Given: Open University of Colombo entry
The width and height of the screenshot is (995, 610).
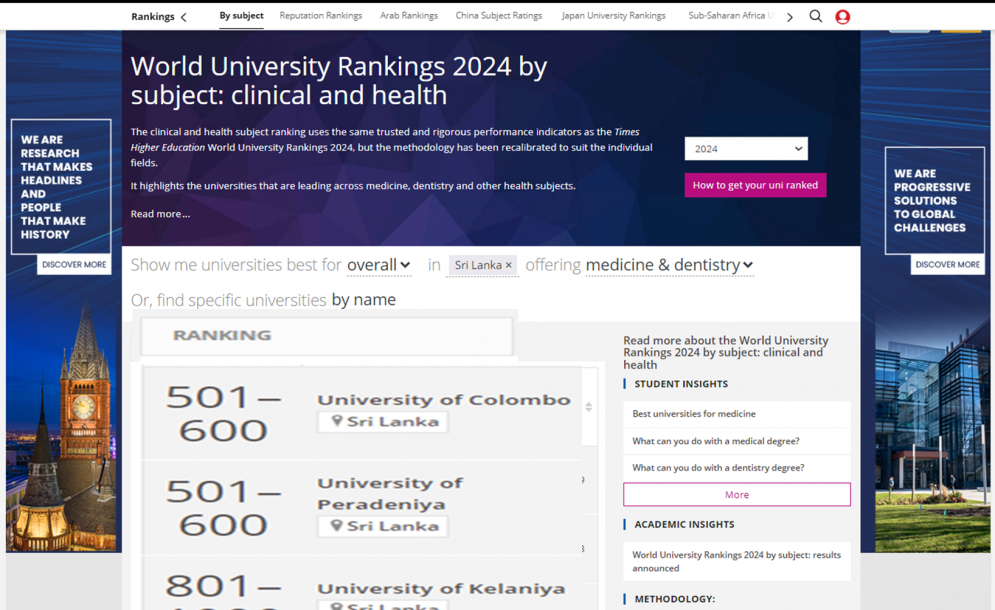Looking at the screenshot, I should click(x=444, y=400).
